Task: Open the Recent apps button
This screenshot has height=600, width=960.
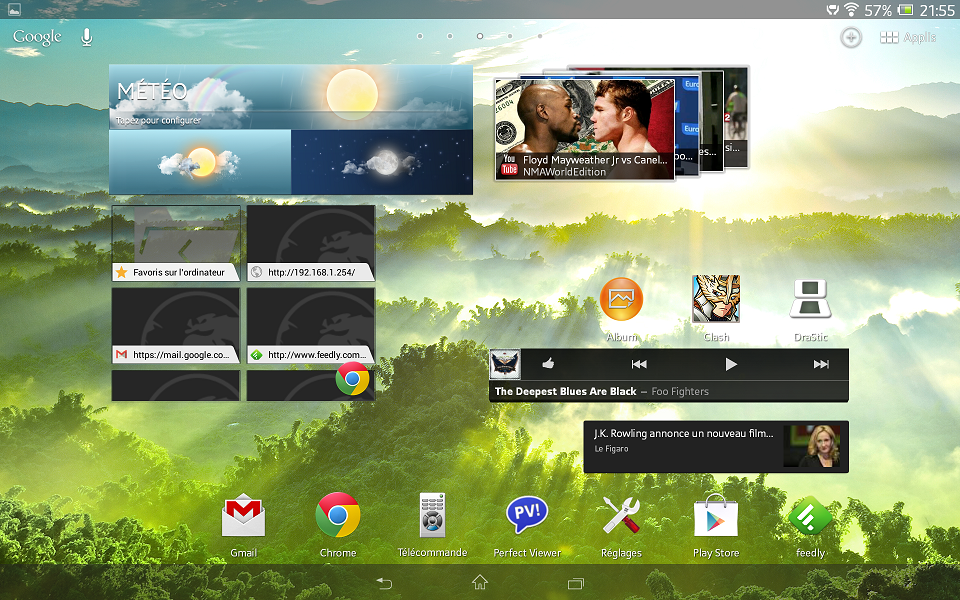Action: pos(576,583)
